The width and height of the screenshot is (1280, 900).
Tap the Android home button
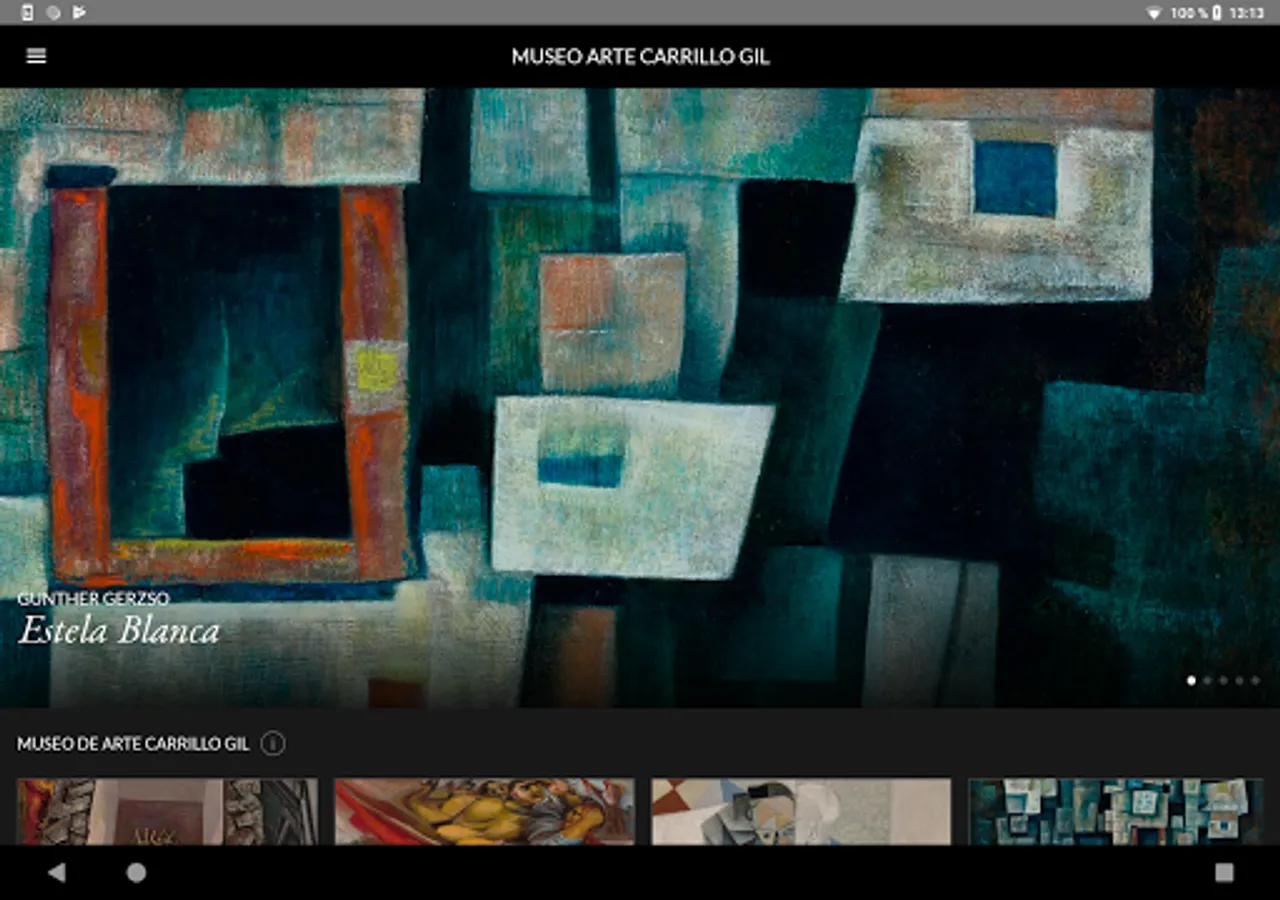(x=136, y=872)
